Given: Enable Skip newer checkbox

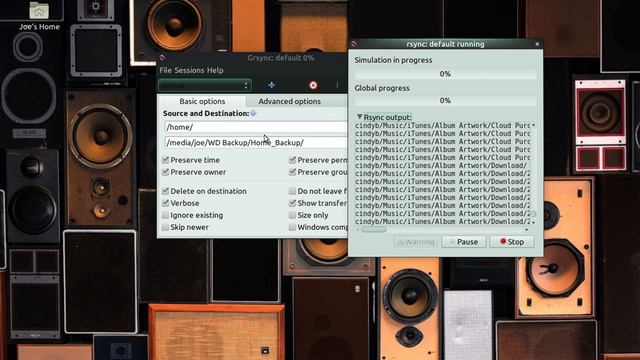Looking at the screenshot, I should 165,227.
